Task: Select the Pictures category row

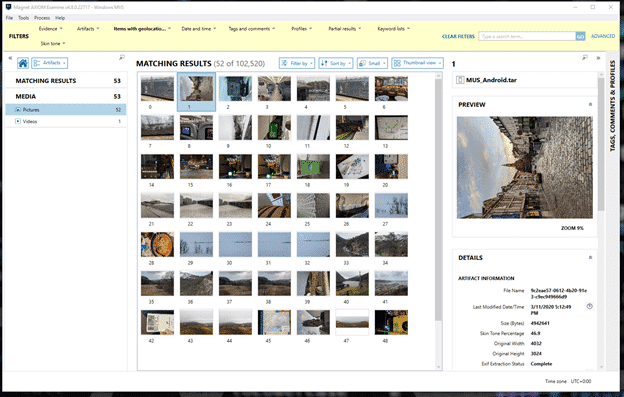Action: click(x=66, y=109)
